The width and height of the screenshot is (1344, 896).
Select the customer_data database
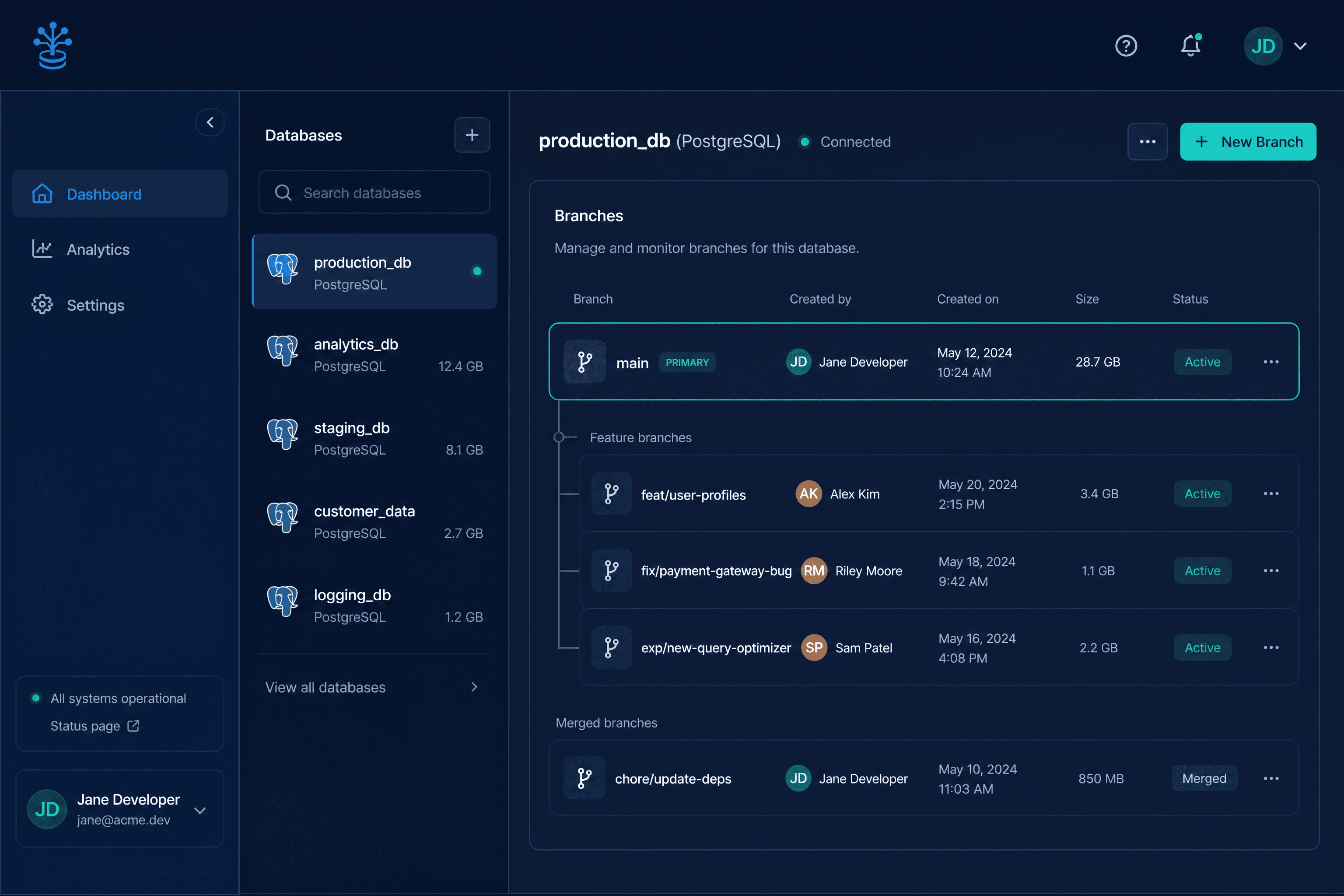coord(375,521)
